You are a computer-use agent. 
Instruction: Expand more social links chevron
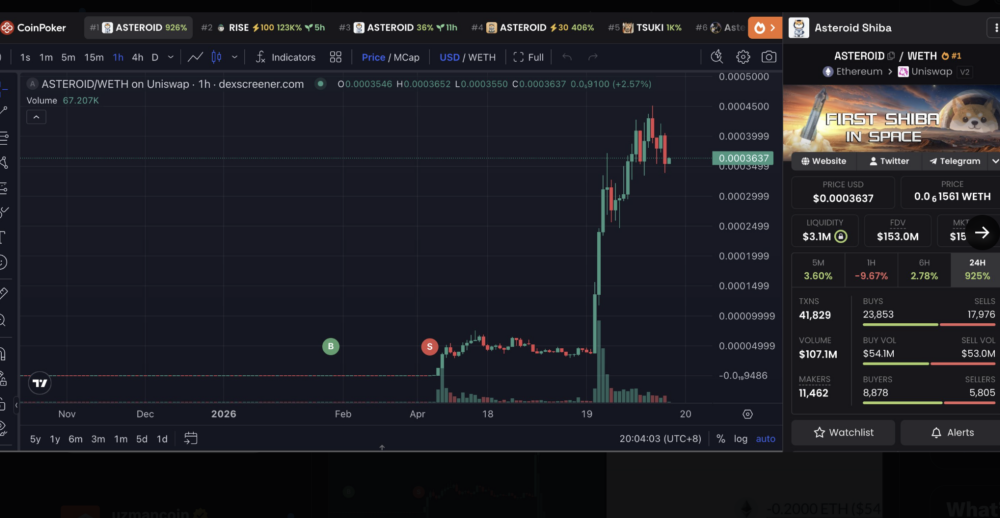pos(994,161)
